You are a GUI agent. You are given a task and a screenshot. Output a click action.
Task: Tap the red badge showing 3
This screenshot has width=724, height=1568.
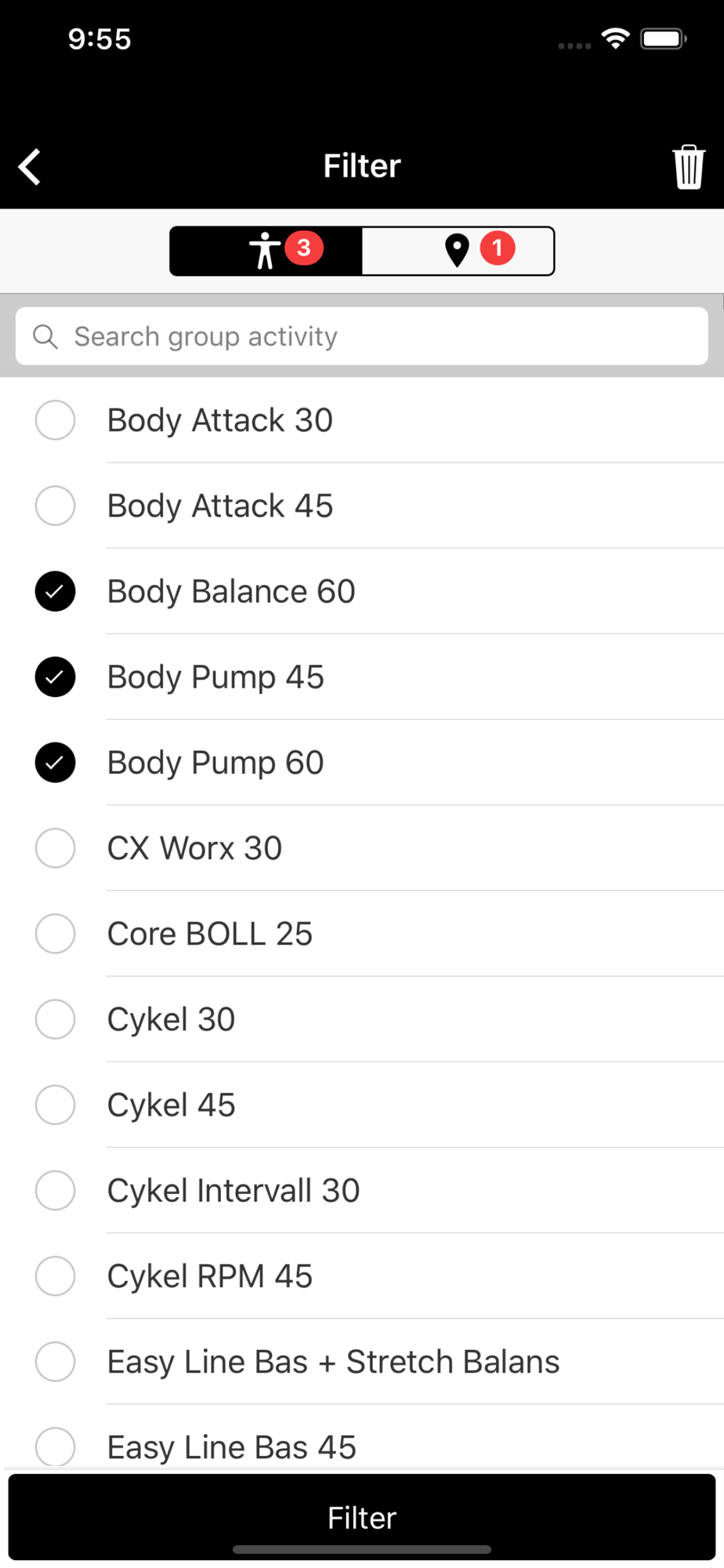tap(304, 248)
